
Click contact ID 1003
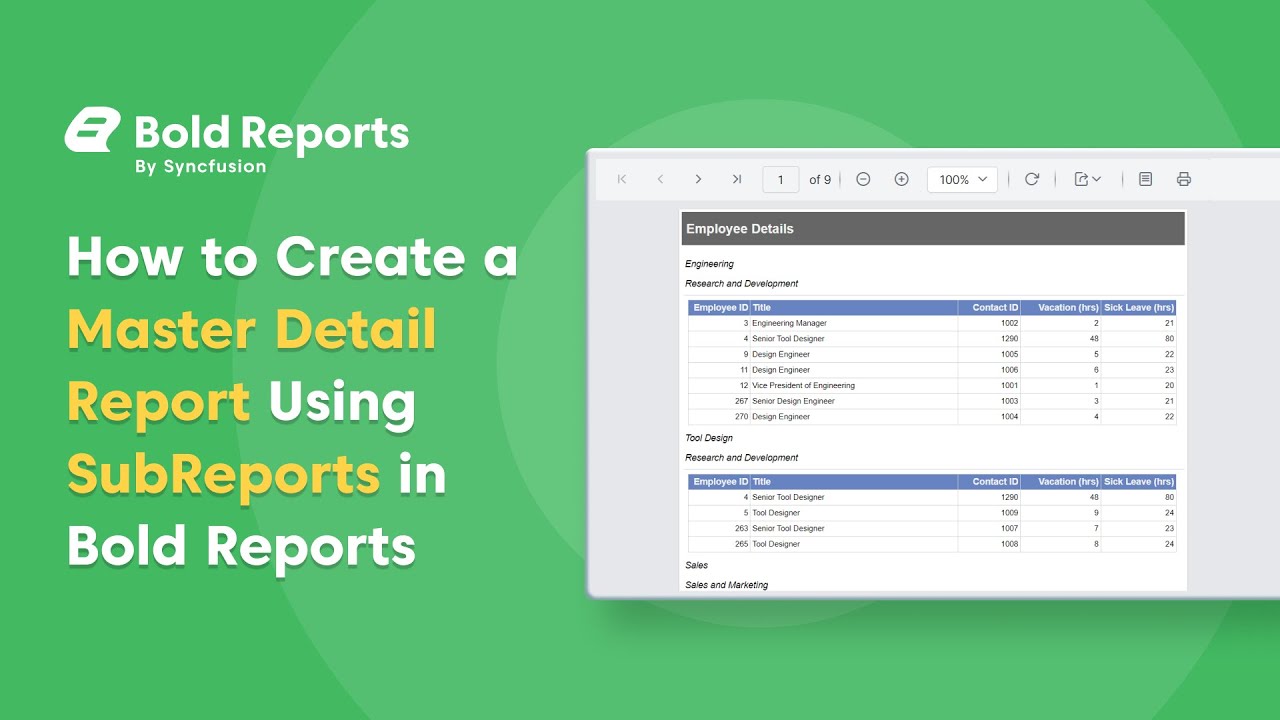tap(1009, 401)
